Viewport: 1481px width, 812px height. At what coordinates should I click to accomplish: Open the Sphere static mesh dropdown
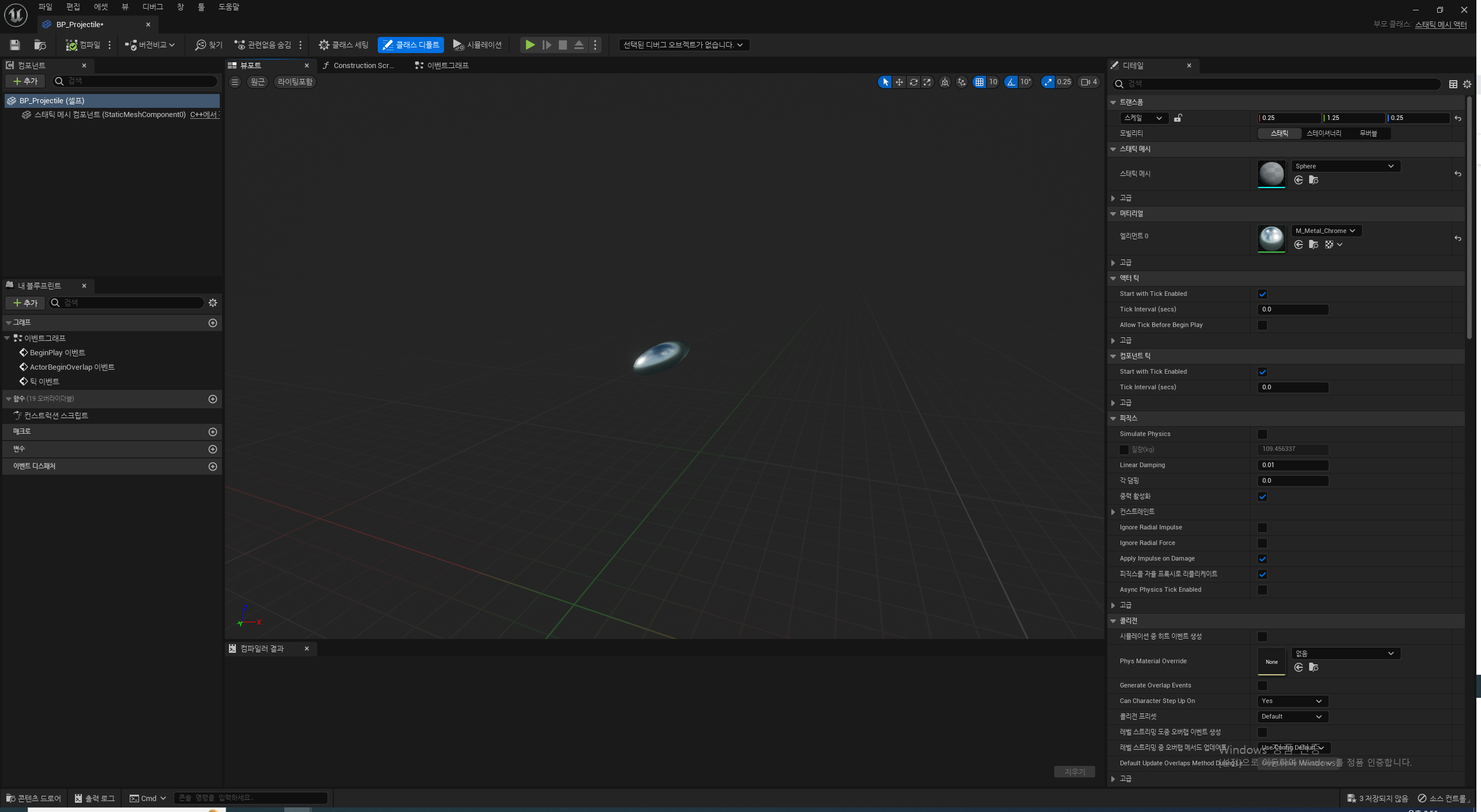click(x=1345, y=166)
